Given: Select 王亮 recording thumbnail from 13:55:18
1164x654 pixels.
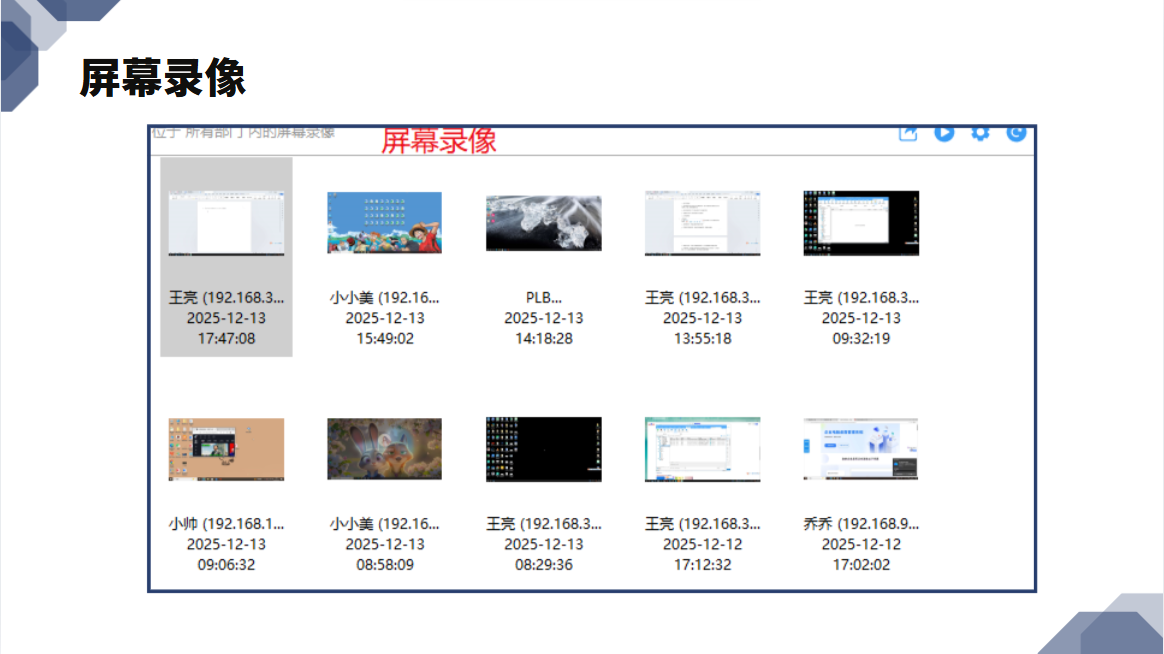Looking at the screenshot, I should click(x=702, y=223).
